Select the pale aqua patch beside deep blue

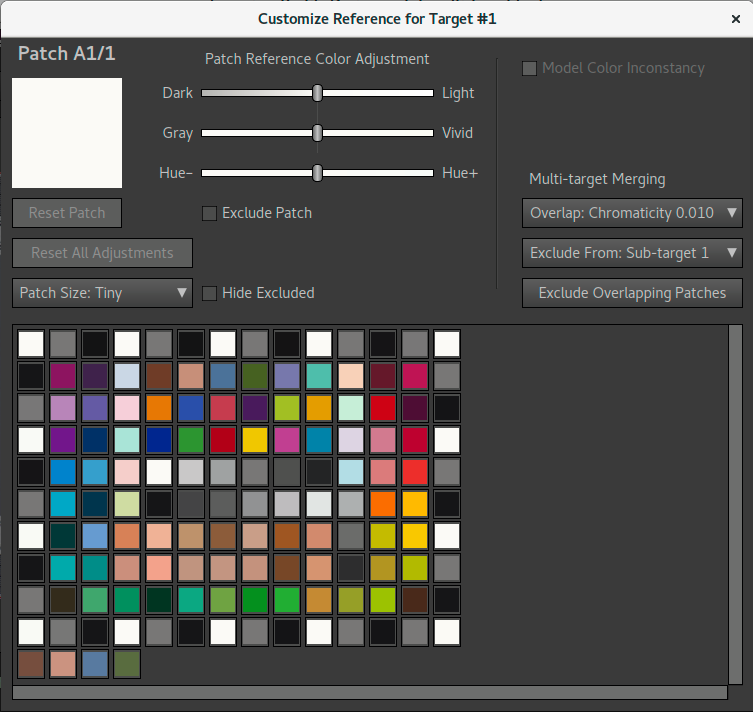point(127,440)
